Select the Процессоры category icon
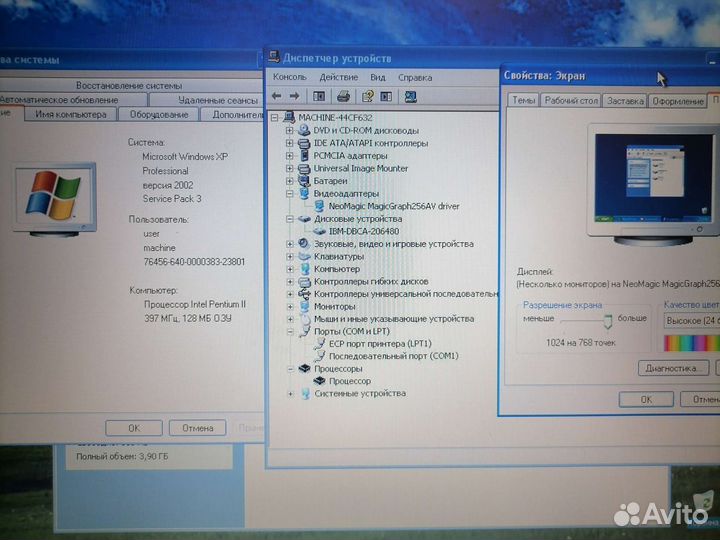 coord(304,369)
